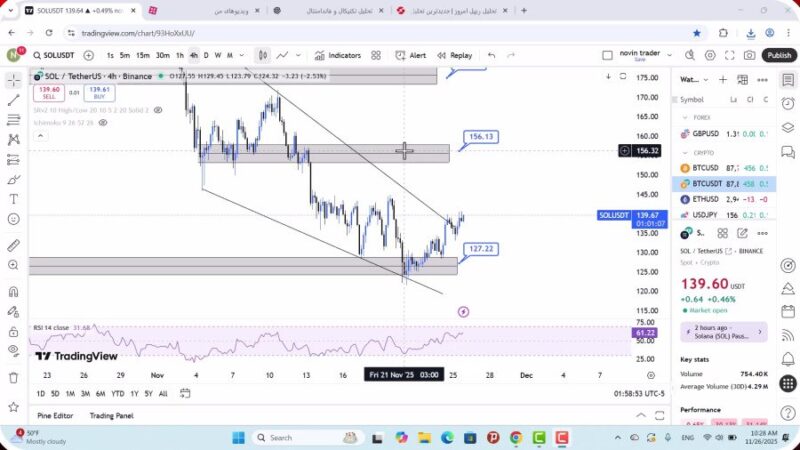Switch to the Trading Panel tab
This screenshot has width=800, height=450.
tap(111, 415)
